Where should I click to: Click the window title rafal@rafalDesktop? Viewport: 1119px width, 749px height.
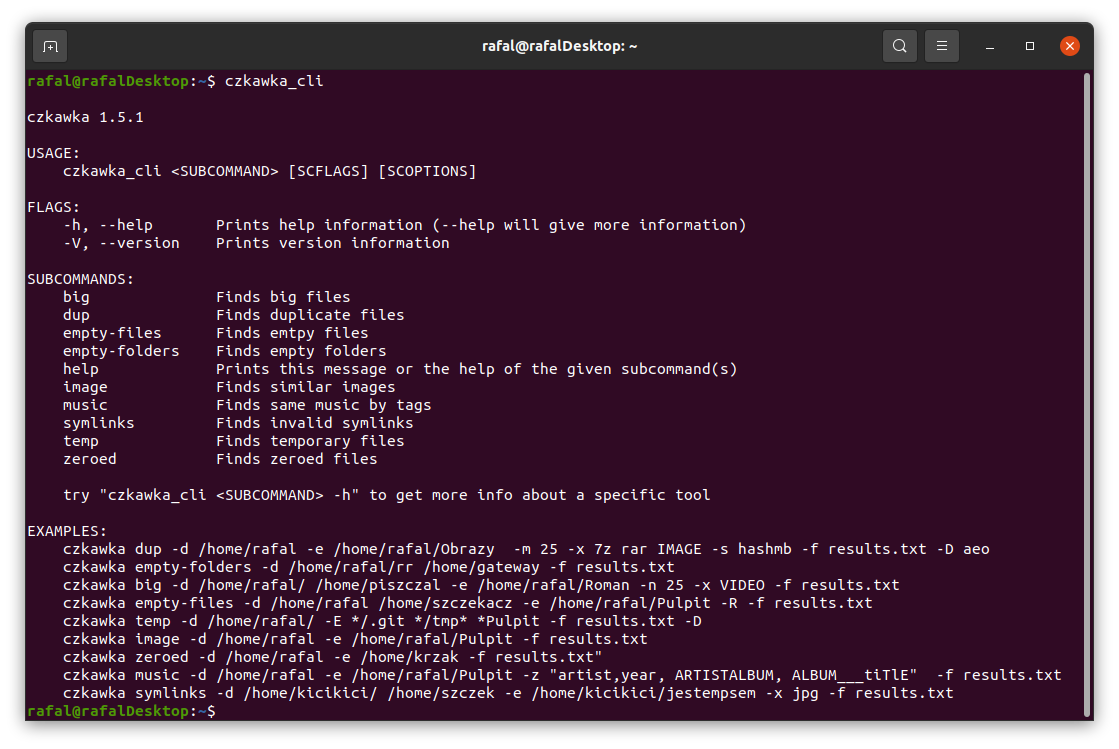(x=560, y=46)
